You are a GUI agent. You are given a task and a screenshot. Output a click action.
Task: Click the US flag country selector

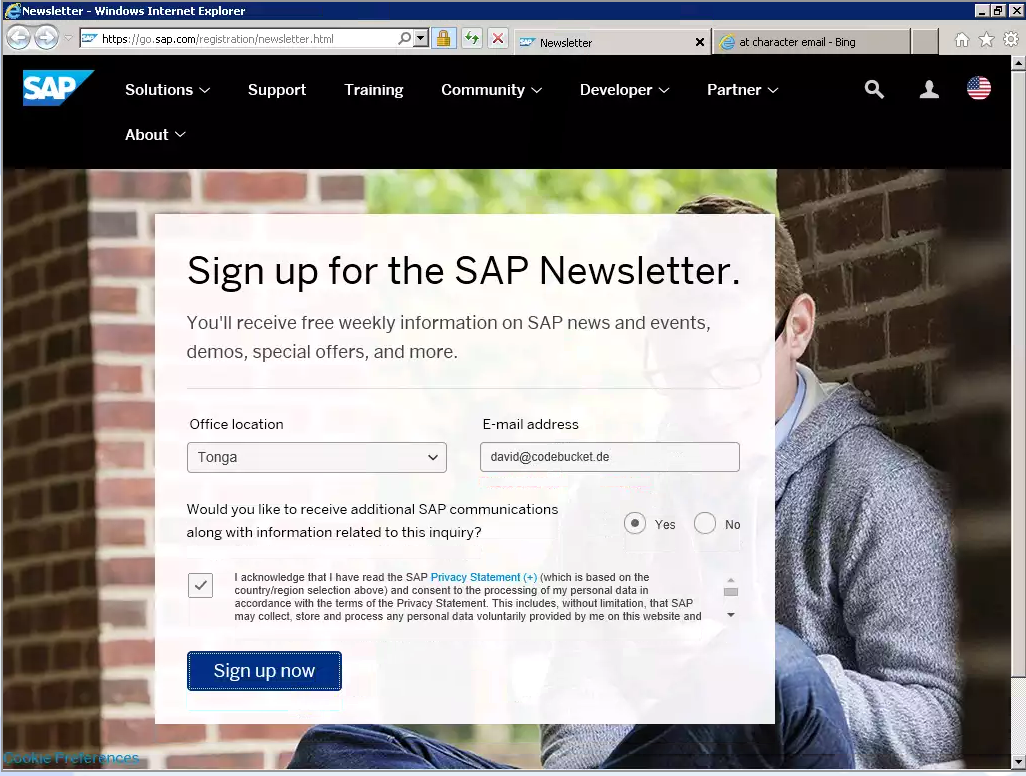(x=978, y=88)
